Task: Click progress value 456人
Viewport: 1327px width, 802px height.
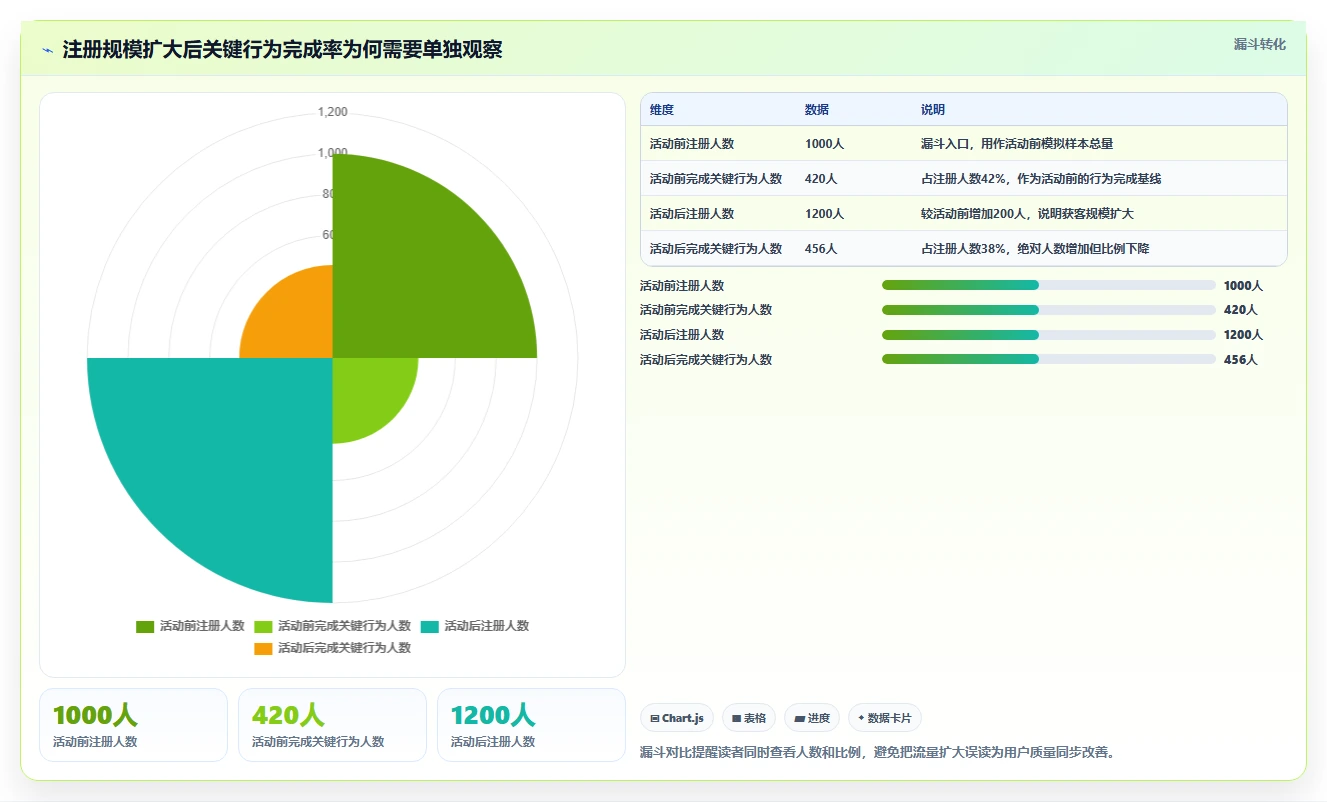Action: pyautogui.click(x=1240, y=360)
